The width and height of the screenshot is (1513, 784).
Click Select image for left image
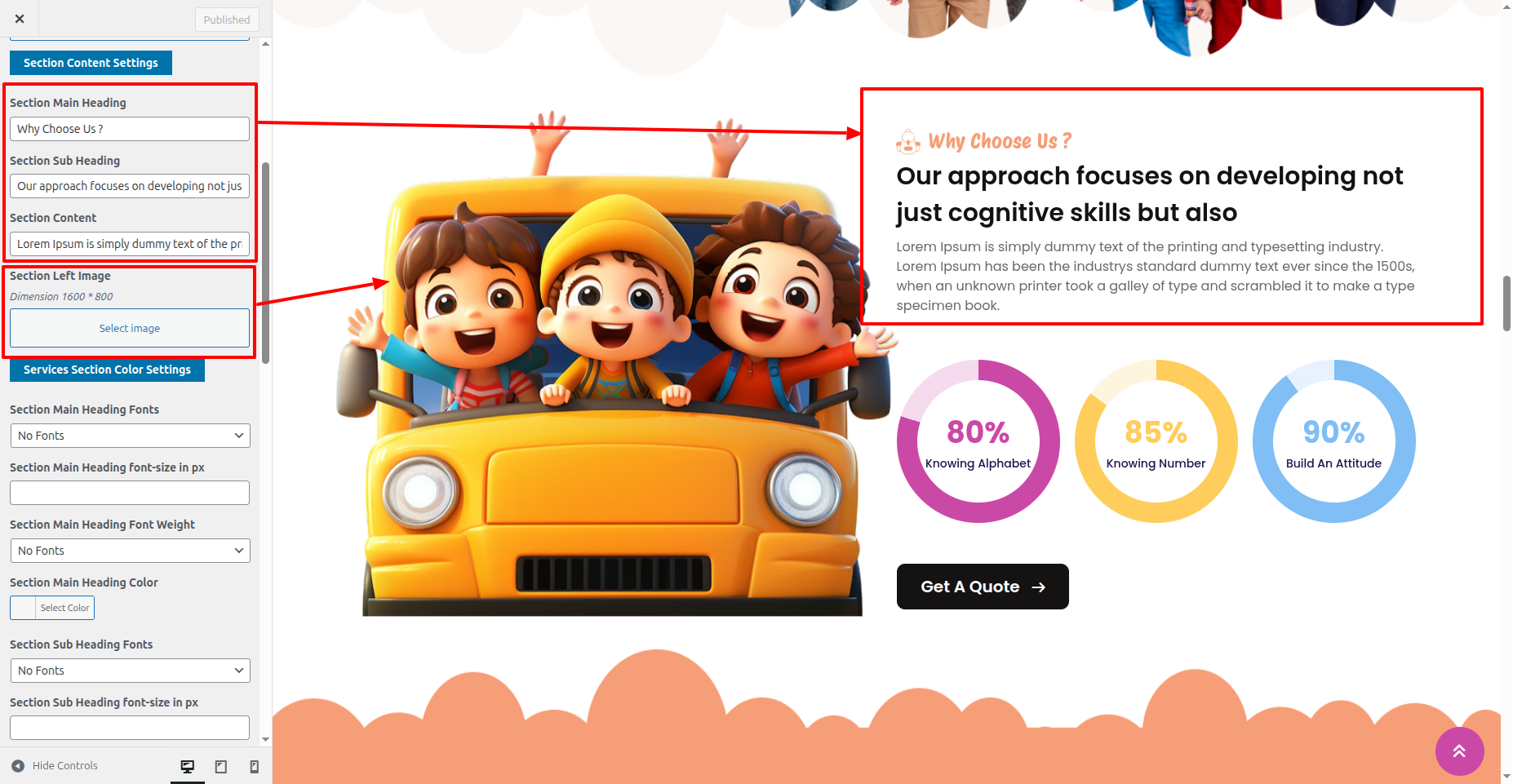pyautogui.click(x=130, y=328)
